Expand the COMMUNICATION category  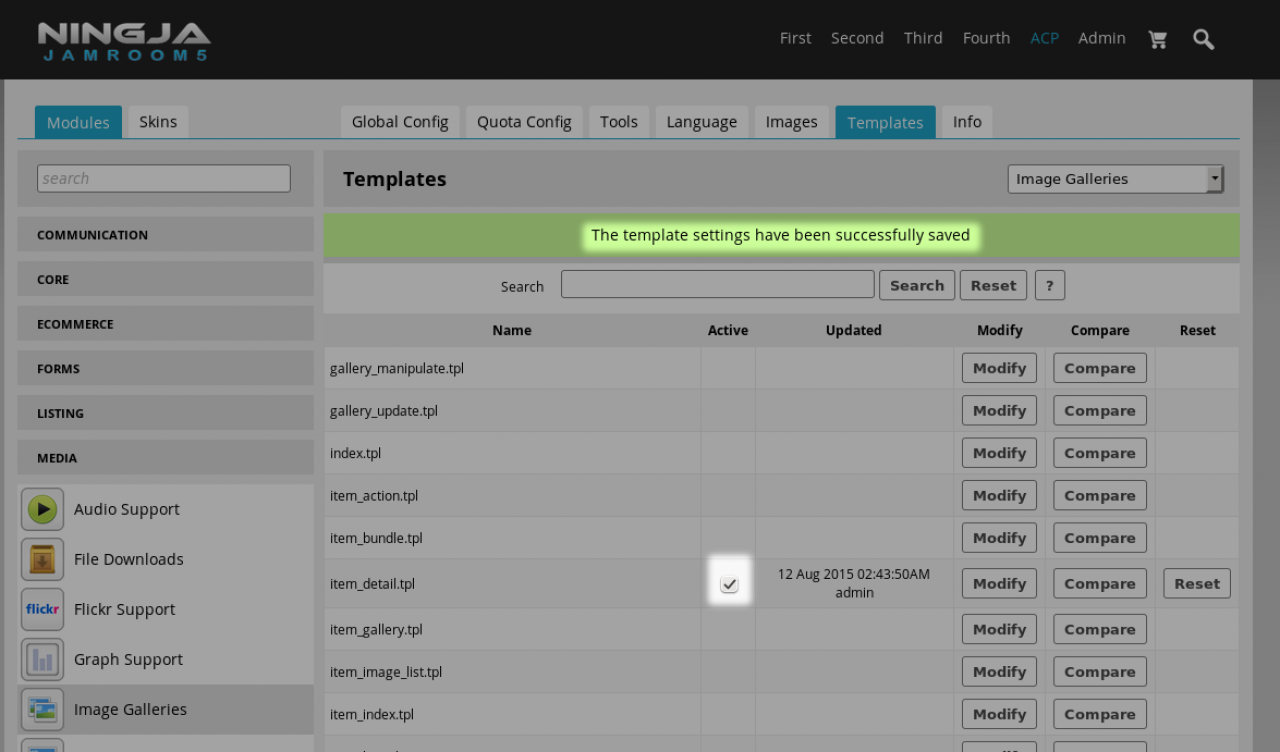166,235
